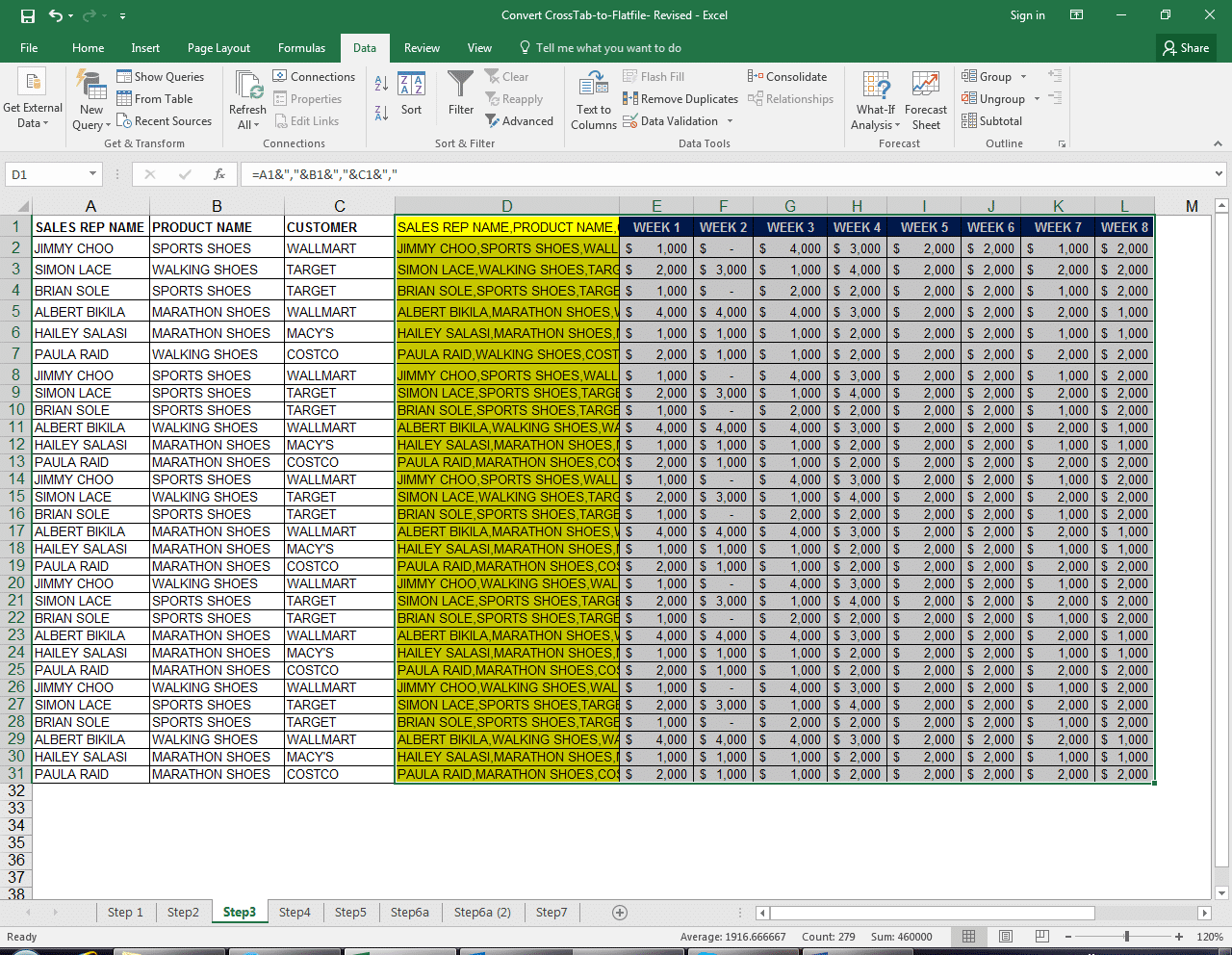Click the horizontal scrollbar thumb
Screen dimensions: 1232x955
933,913
